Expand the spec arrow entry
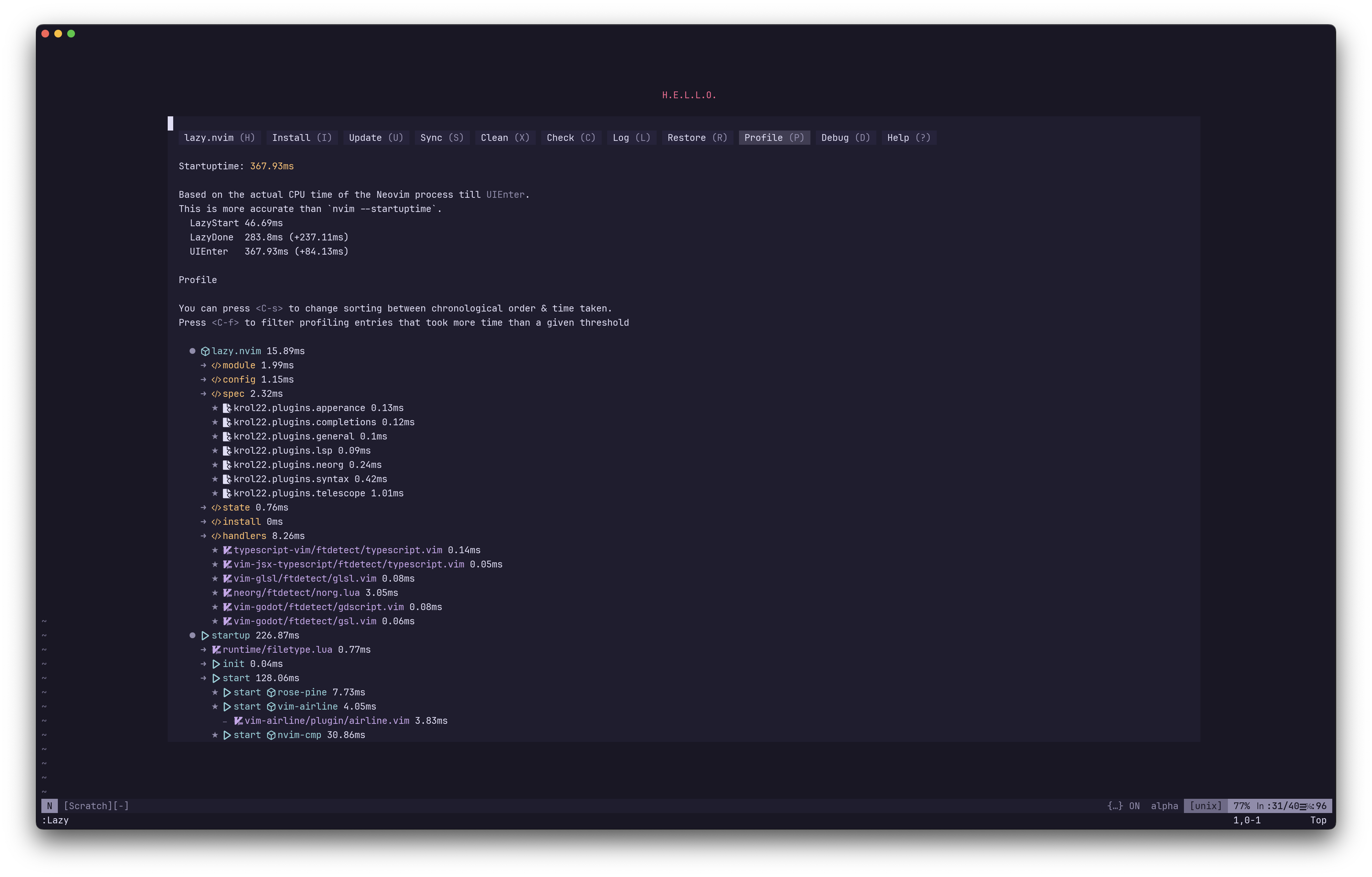This screenshot has width=1372, height=877. tap(203, 394)
